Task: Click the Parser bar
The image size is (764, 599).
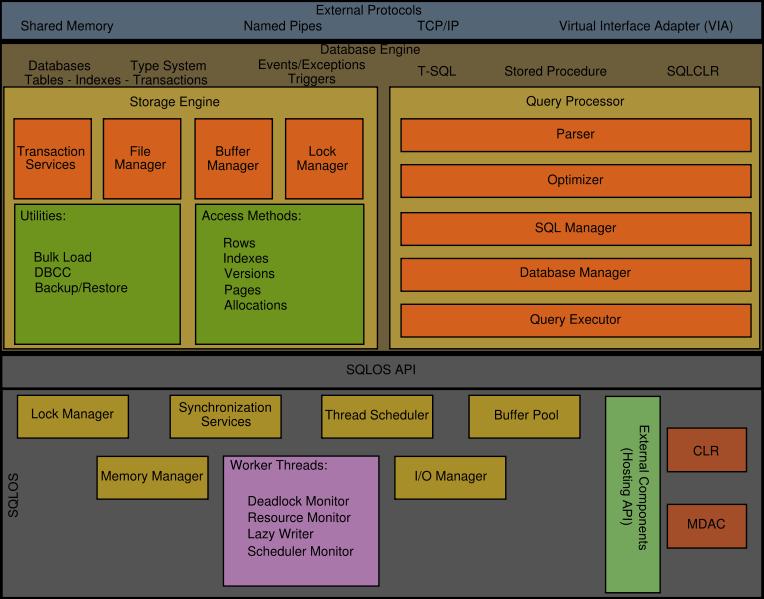Action: click(575, 135)
